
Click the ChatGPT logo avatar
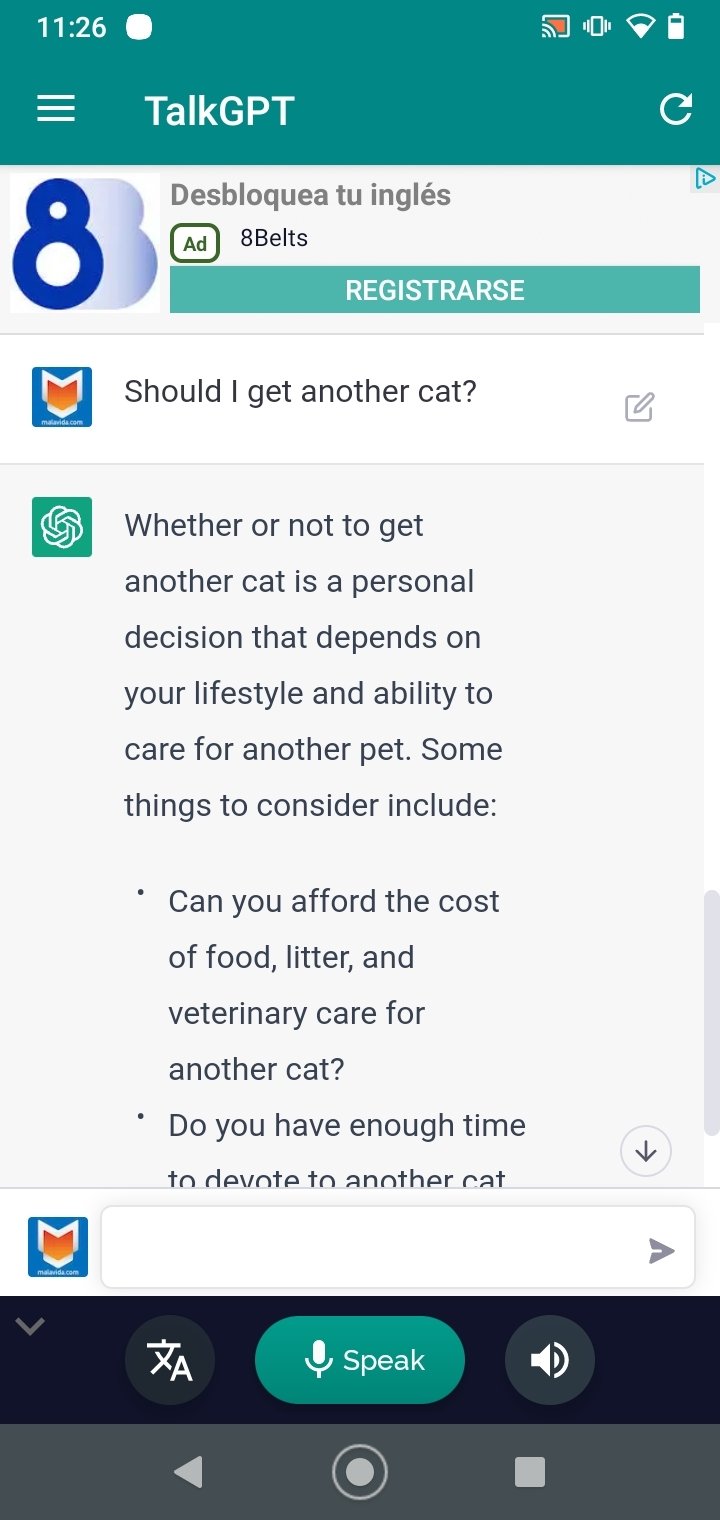62,527
